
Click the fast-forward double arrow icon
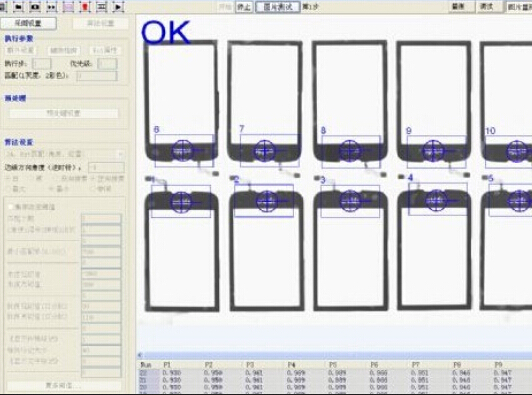pyautogui.click(x=52, y=6)
